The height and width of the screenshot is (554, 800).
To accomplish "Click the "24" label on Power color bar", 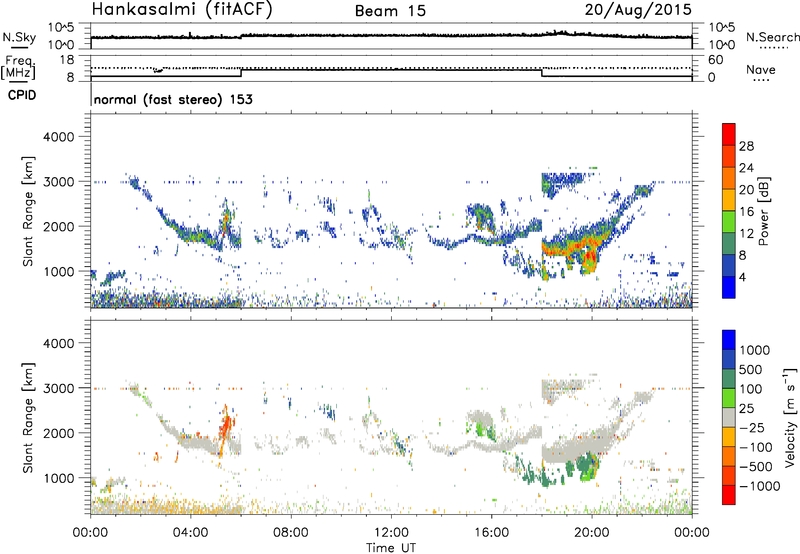I will pyautogui.click(x=746, y=168).
